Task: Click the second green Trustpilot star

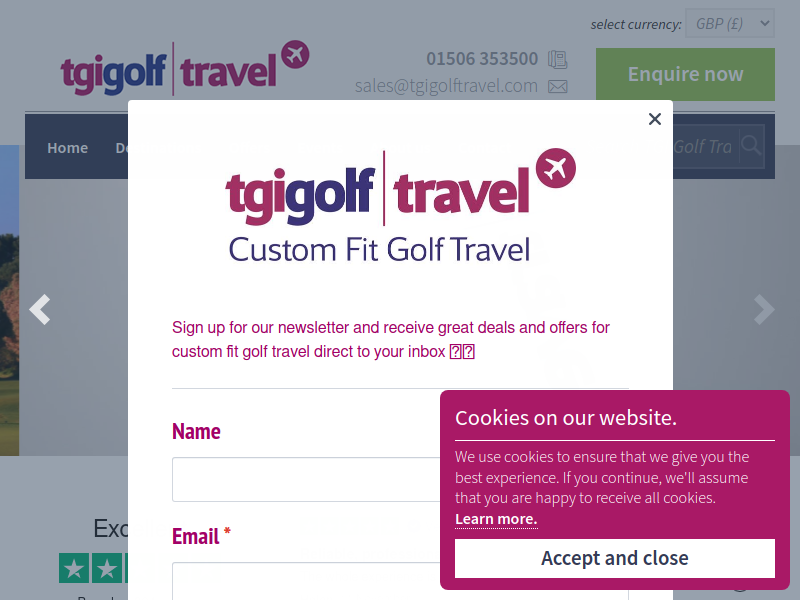Action: tap(107, 568)
